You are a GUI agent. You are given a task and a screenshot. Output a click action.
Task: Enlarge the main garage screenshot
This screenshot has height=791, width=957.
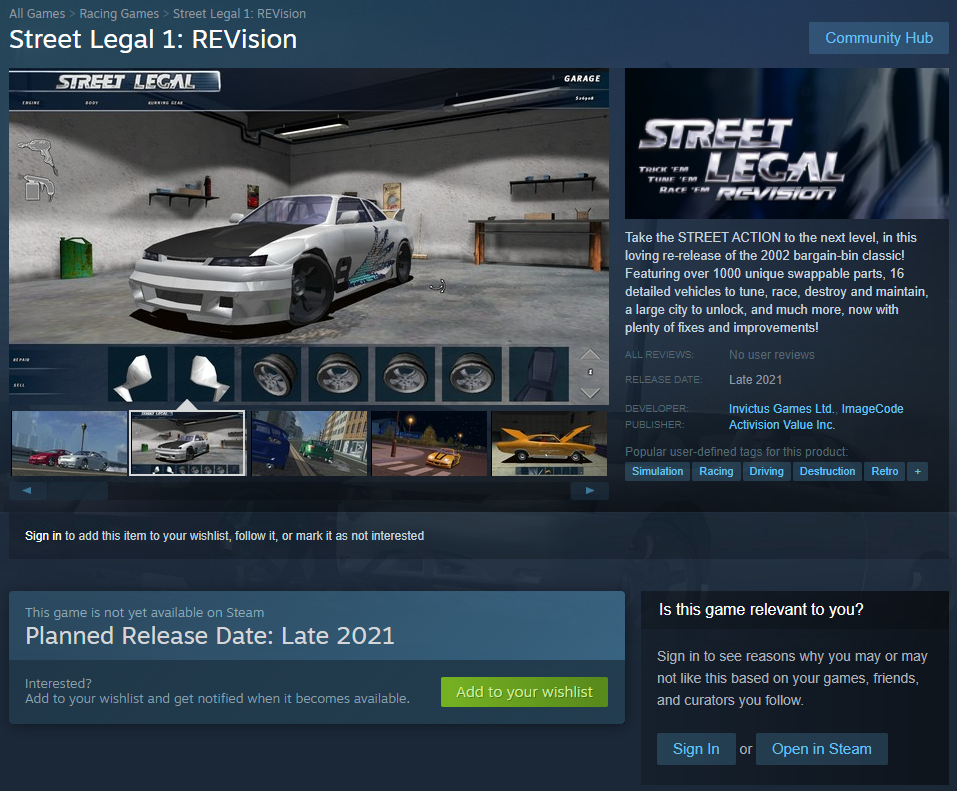tap(309, 236)
